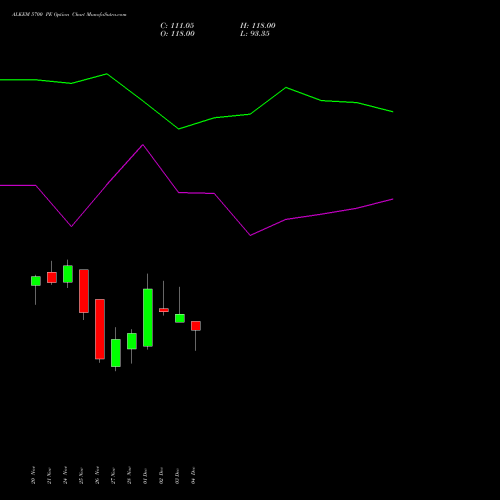Image resolution: width=500 pixels, height=500 pixels.
Task: Click the tall green candlestick for 01 Dec
Action: coord(148,318)
